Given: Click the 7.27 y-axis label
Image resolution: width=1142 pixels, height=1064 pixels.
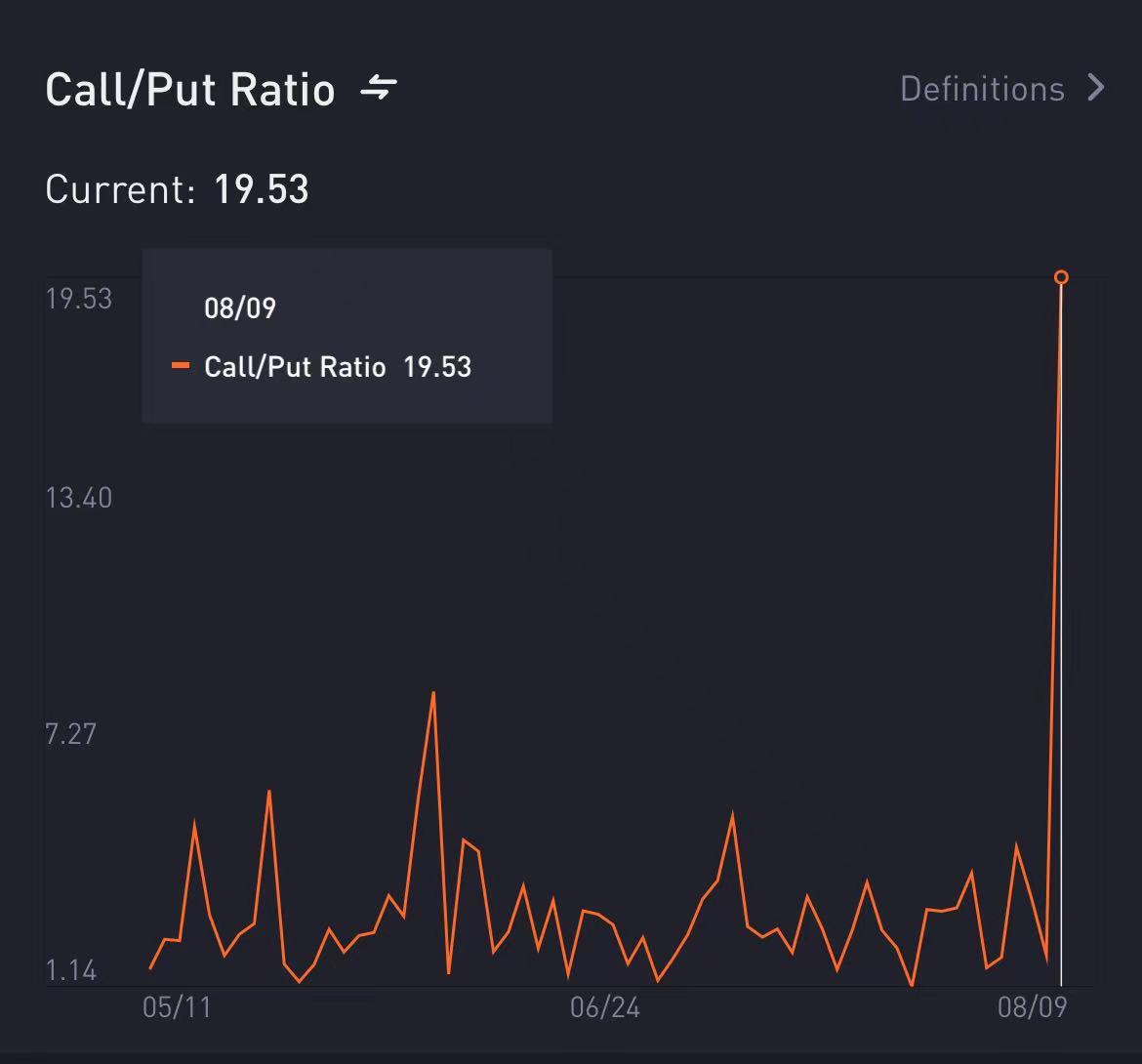Looking at the screenshot, I should click(70, 734).
